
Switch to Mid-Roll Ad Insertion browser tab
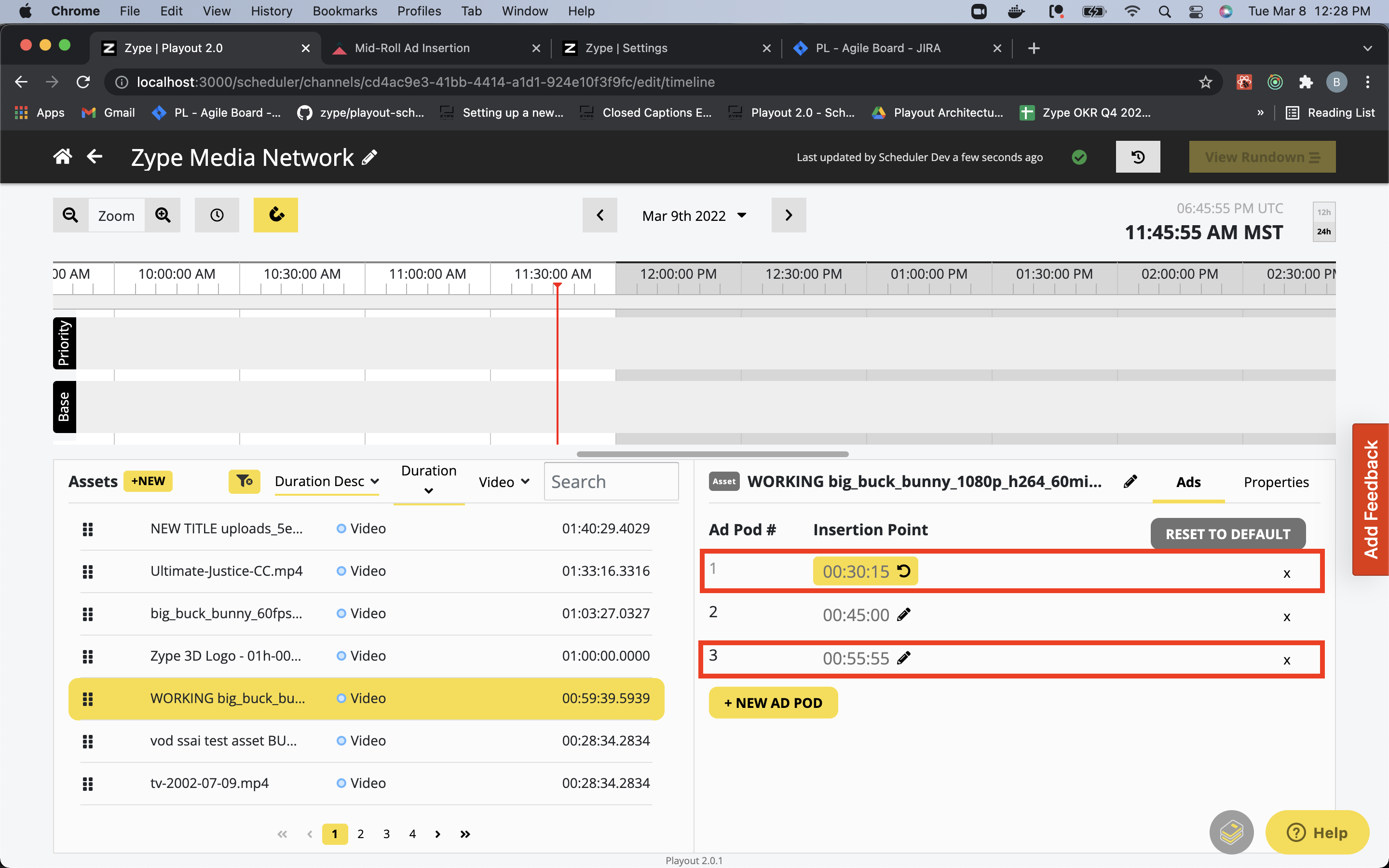coord(436,48)
